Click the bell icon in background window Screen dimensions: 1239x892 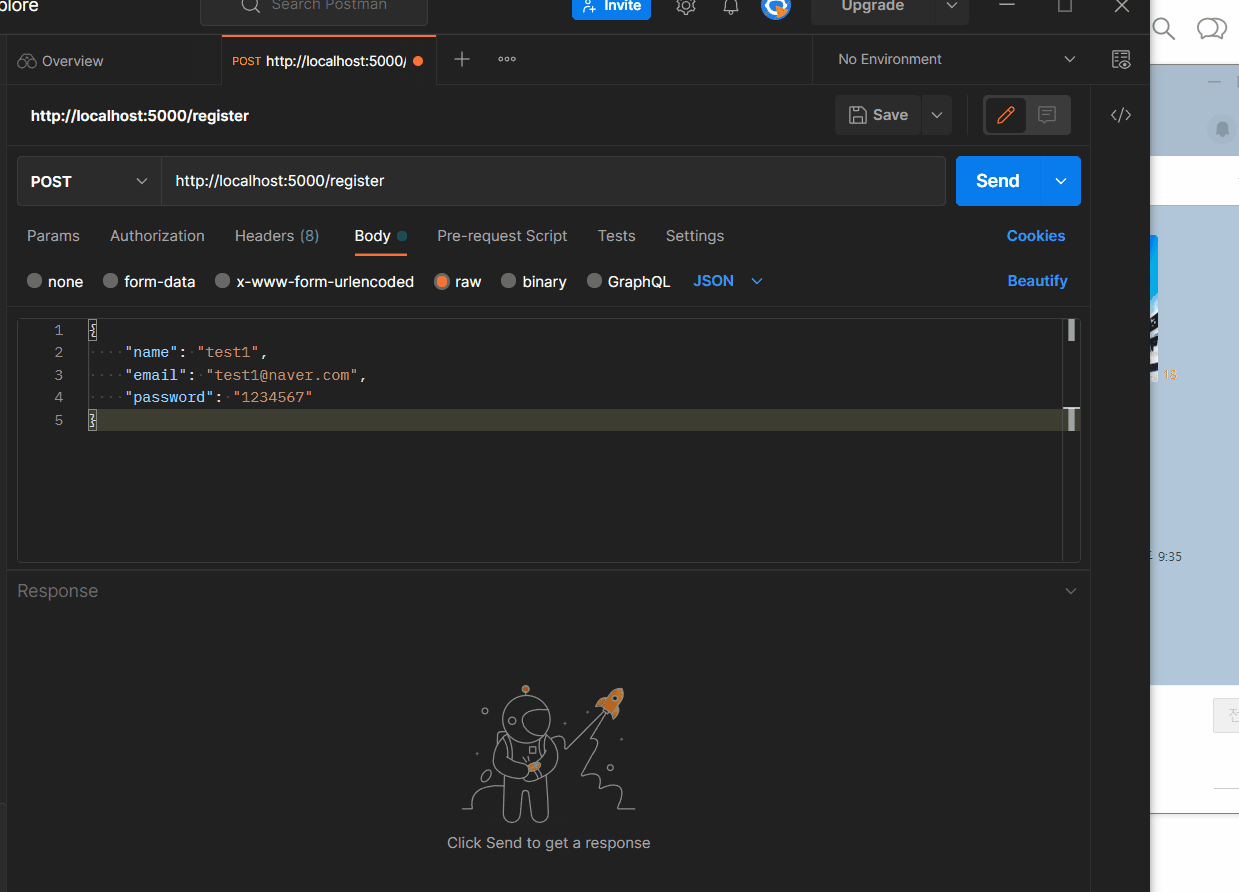[x=1222, y=129]
